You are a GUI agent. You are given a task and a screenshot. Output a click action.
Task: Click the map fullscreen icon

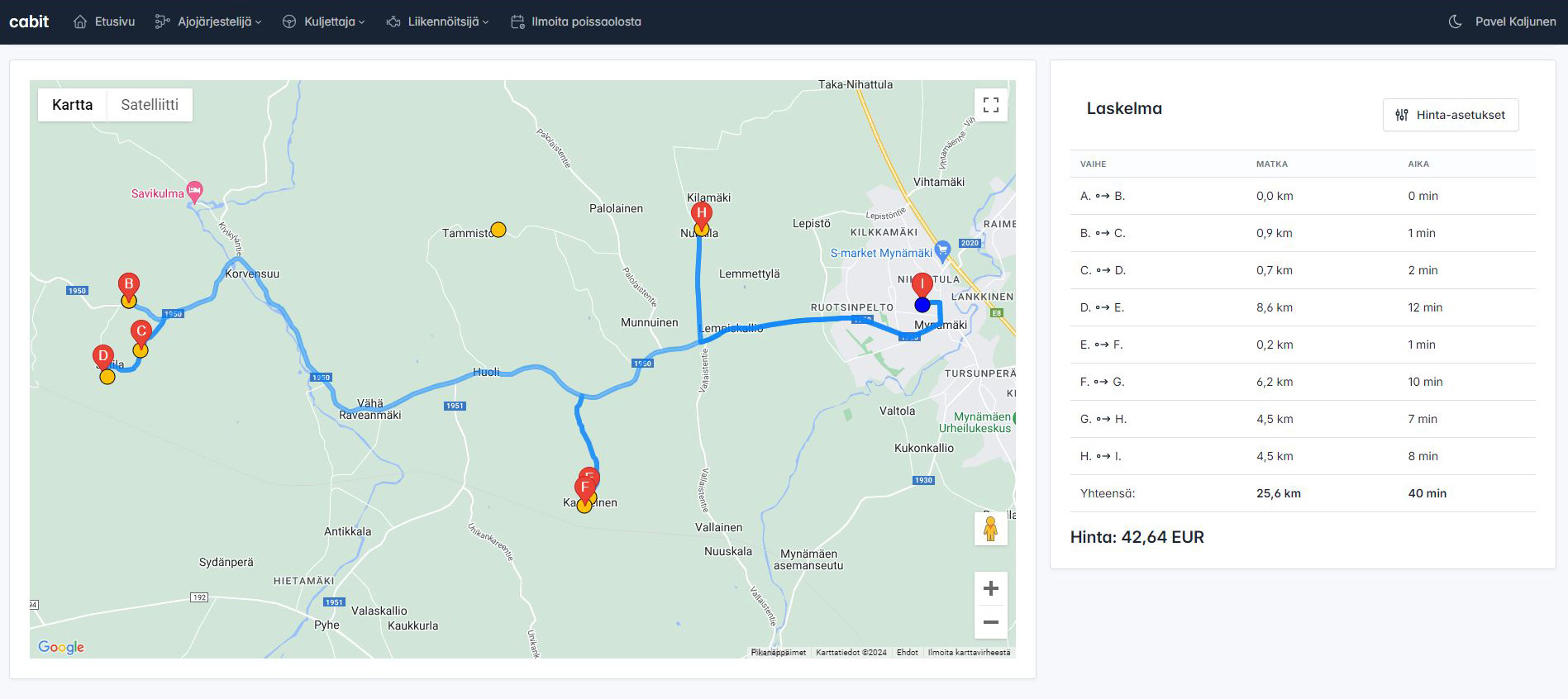click(990, 105)
